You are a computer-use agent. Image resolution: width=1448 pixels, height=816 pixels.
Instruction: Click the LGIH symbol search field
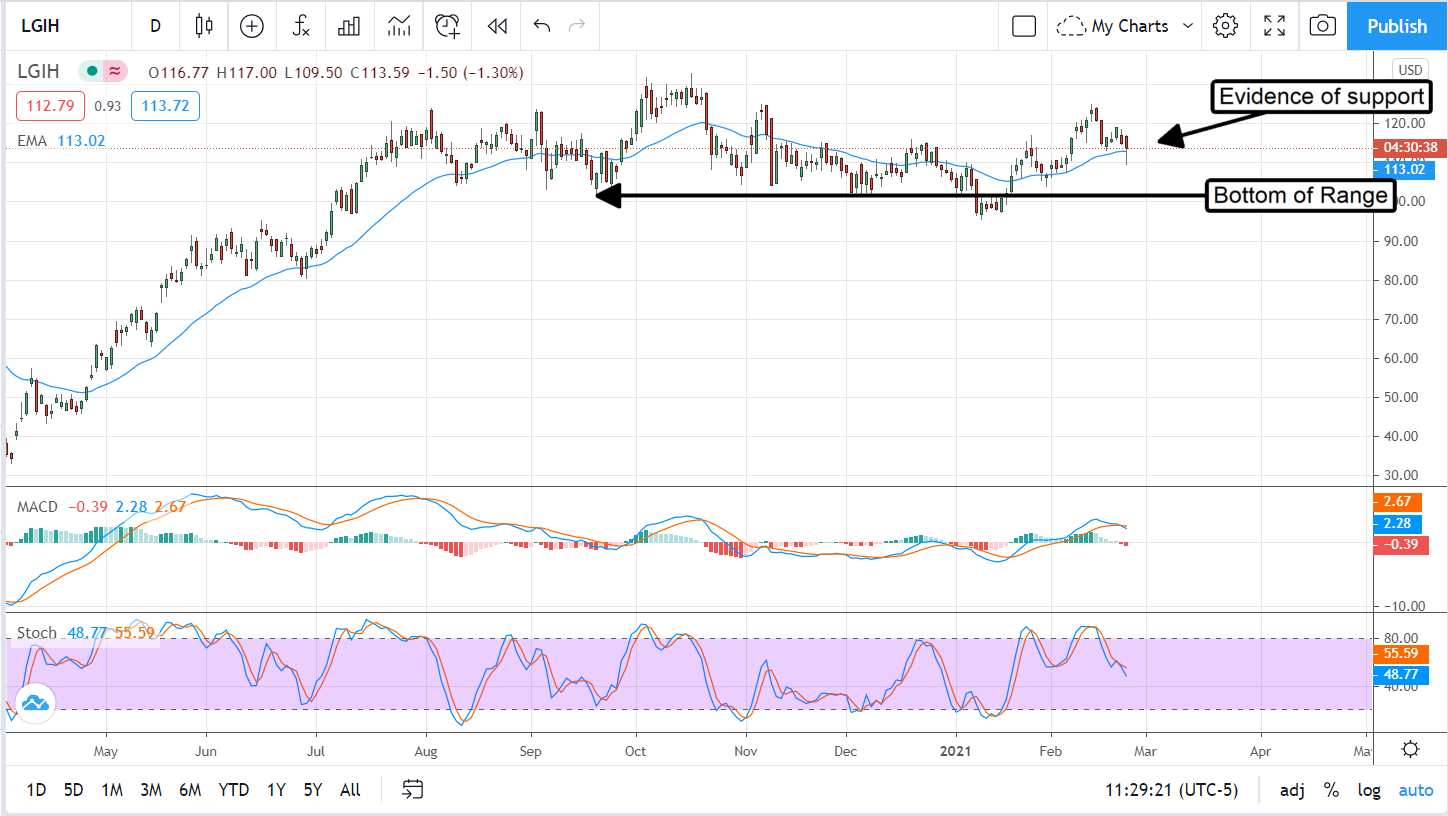[40, 26]
